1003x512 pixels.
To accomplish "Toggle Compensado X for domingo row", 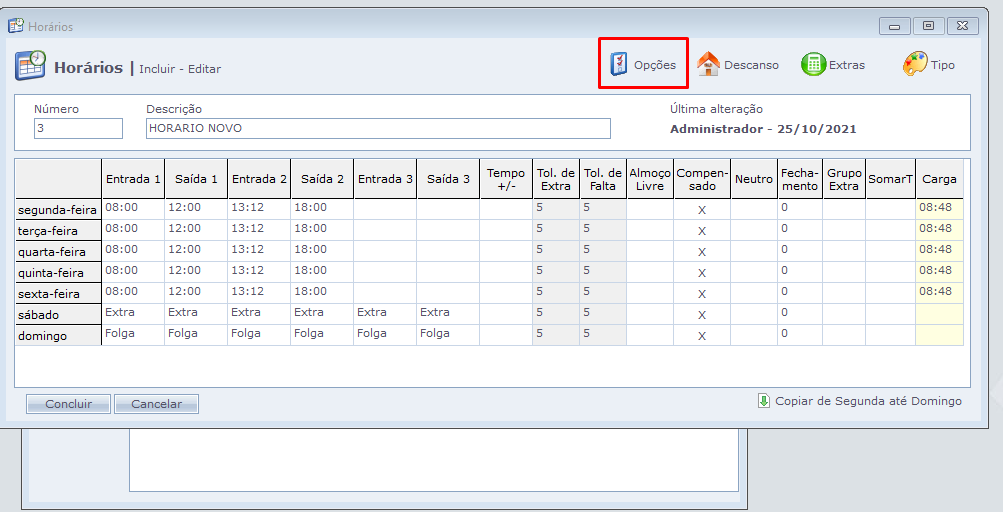I will [702, 336].
